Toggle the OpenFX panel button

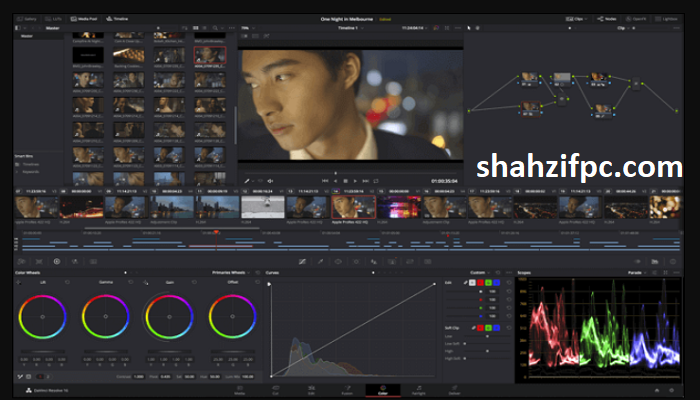[636, 19]
